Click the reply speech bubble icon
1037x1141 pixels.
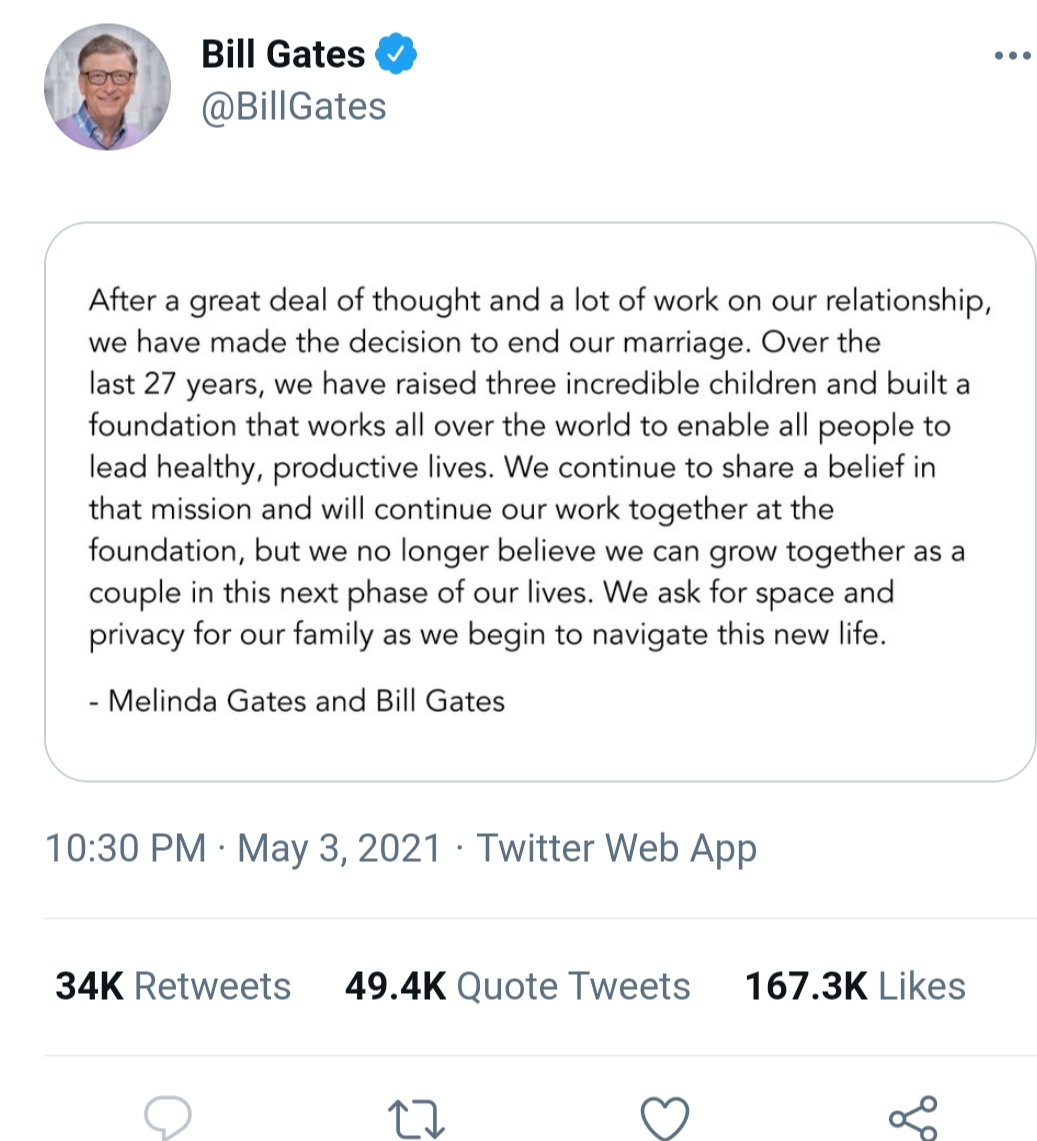(x=167, y=1113)
